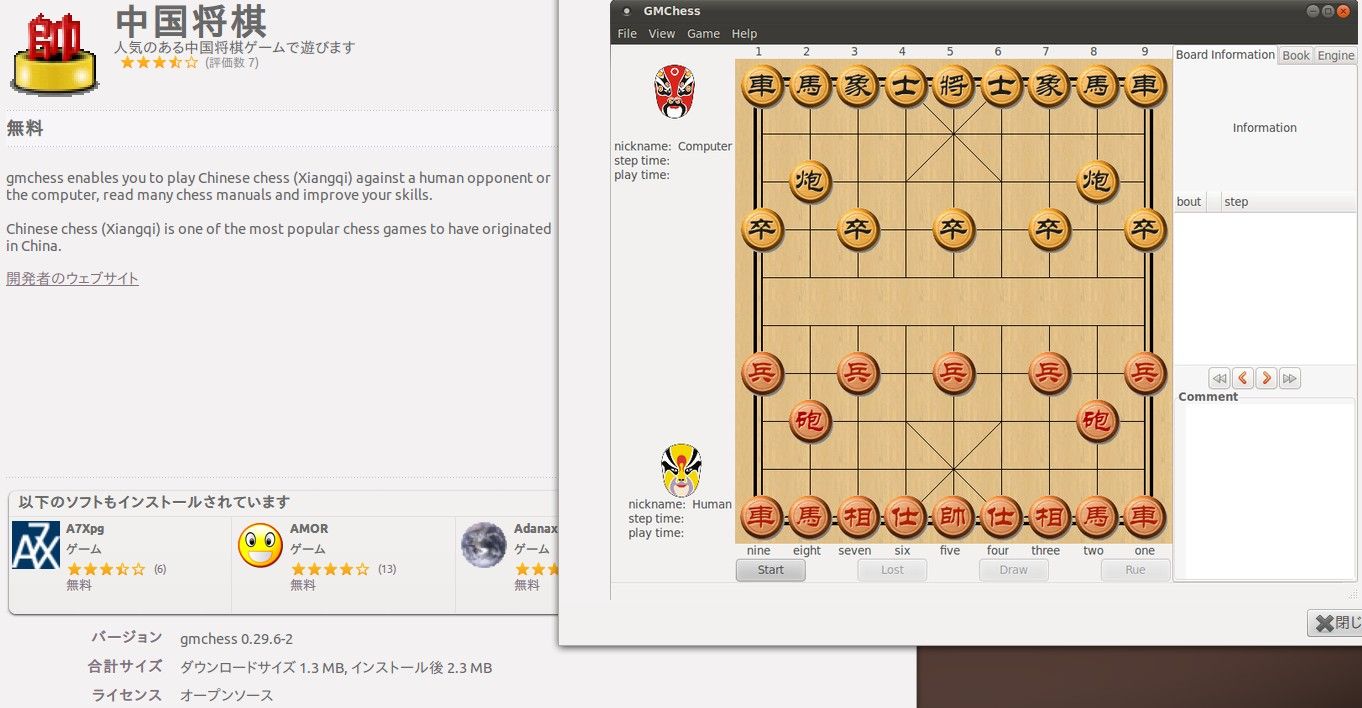Click the Draw button
The height and width of the screenshot is (708, 1362).
click(x=1014, y=570)
